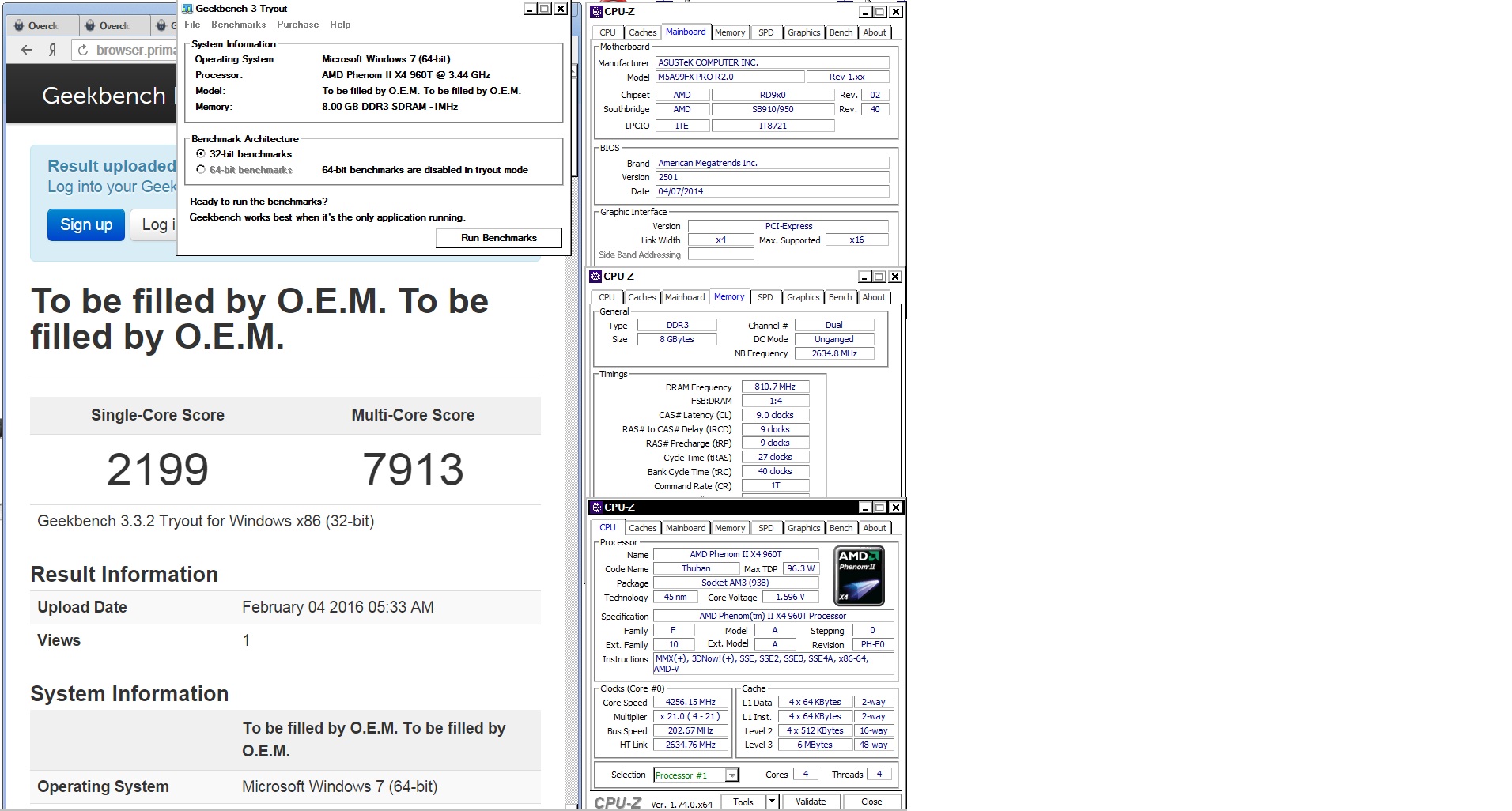Image resolution: width=1512 pixels, height=811 pixels.
Task: Click the Code Name field Thuban
Action: click(696, 568)
